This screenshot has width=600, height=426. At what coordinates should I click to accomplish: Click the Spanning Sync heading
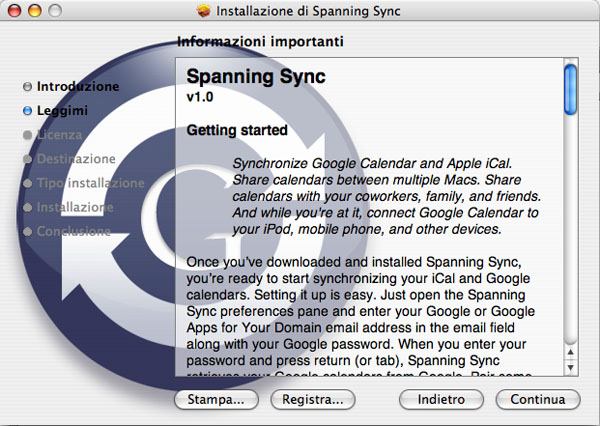[x=256, y=76]
